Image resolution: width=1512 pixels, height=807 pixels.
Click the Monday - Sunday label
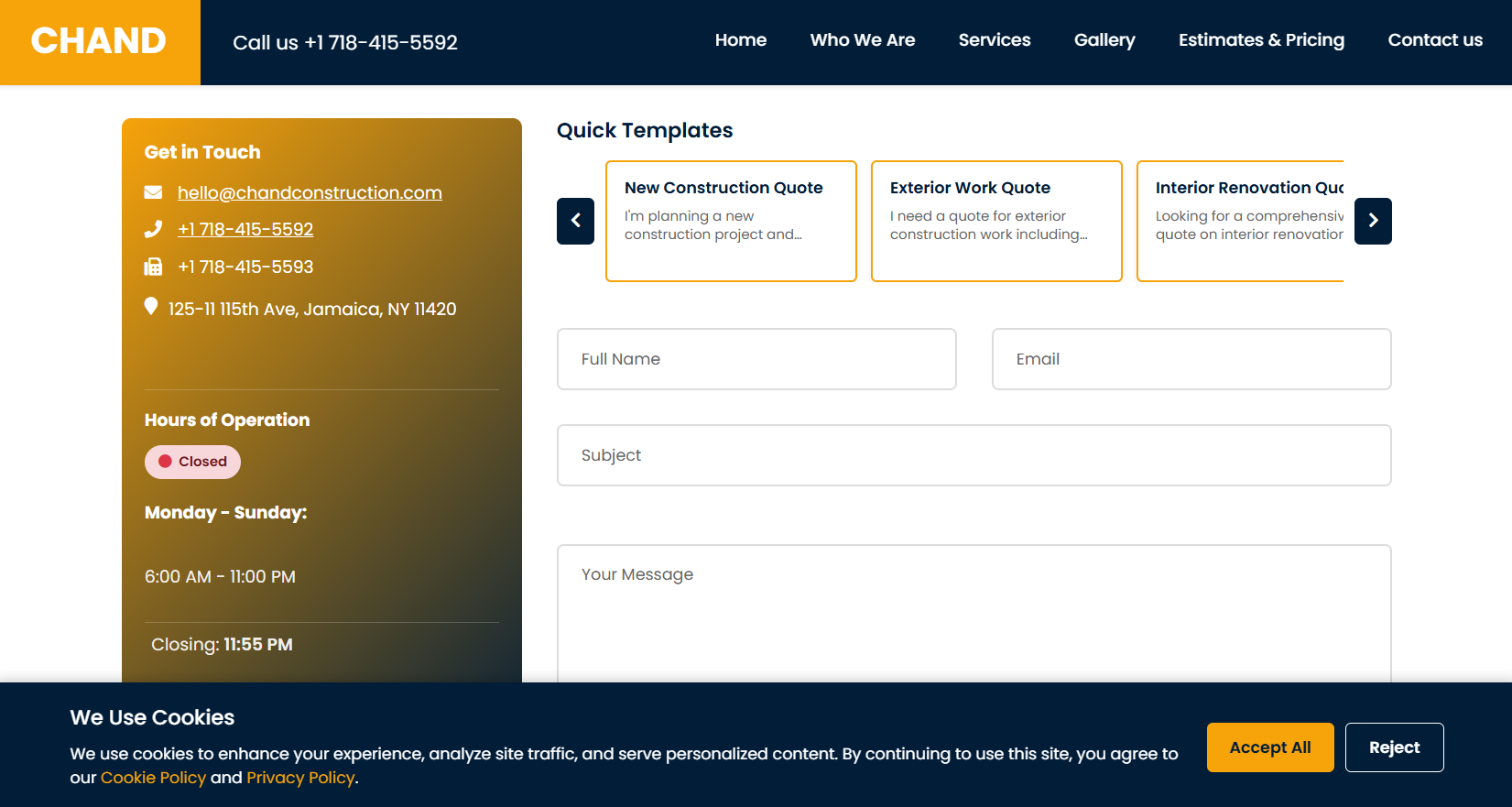click(x=225, y=512)
